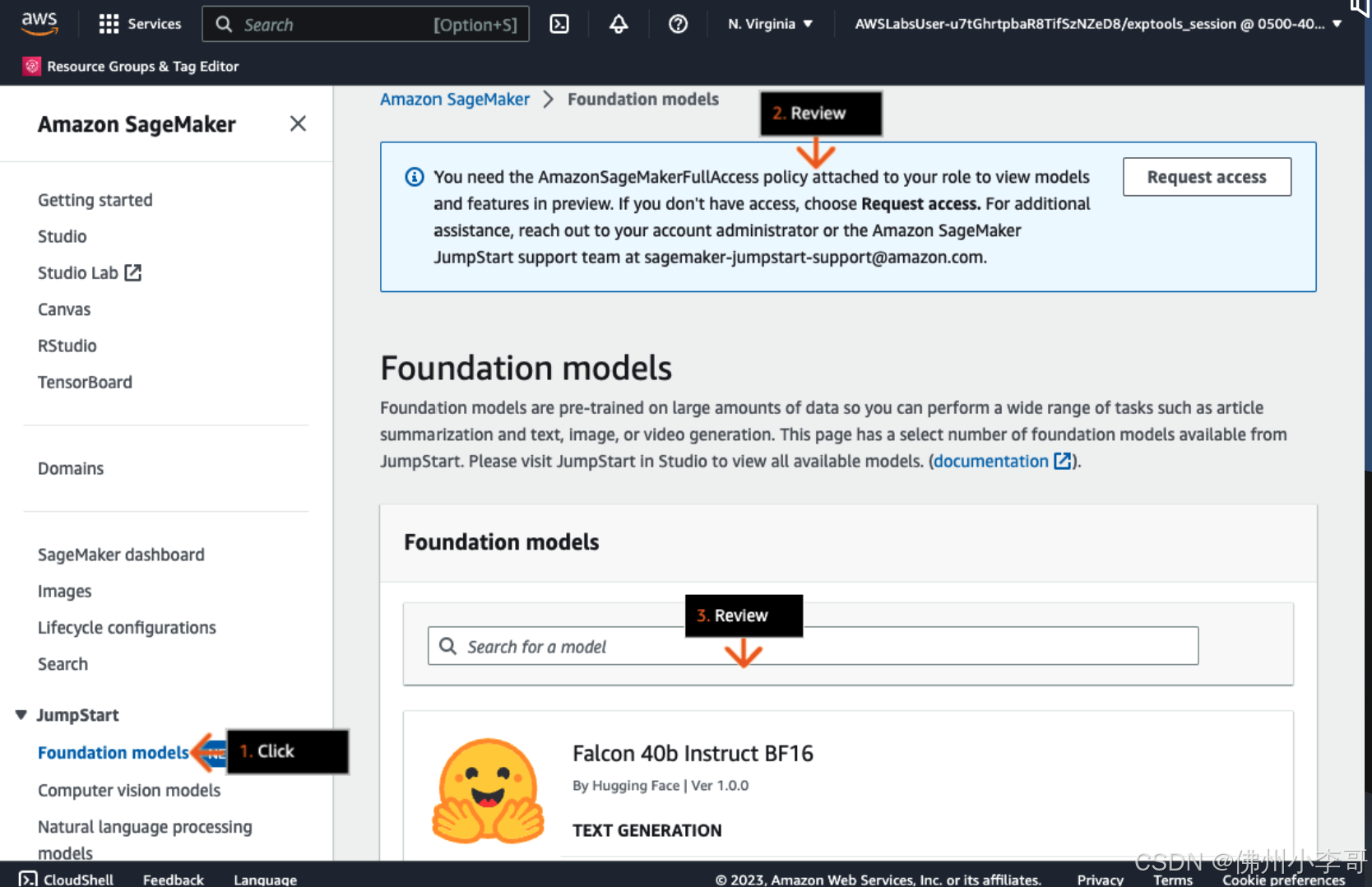Open Canvas in the sidebar

click(64, 309)
